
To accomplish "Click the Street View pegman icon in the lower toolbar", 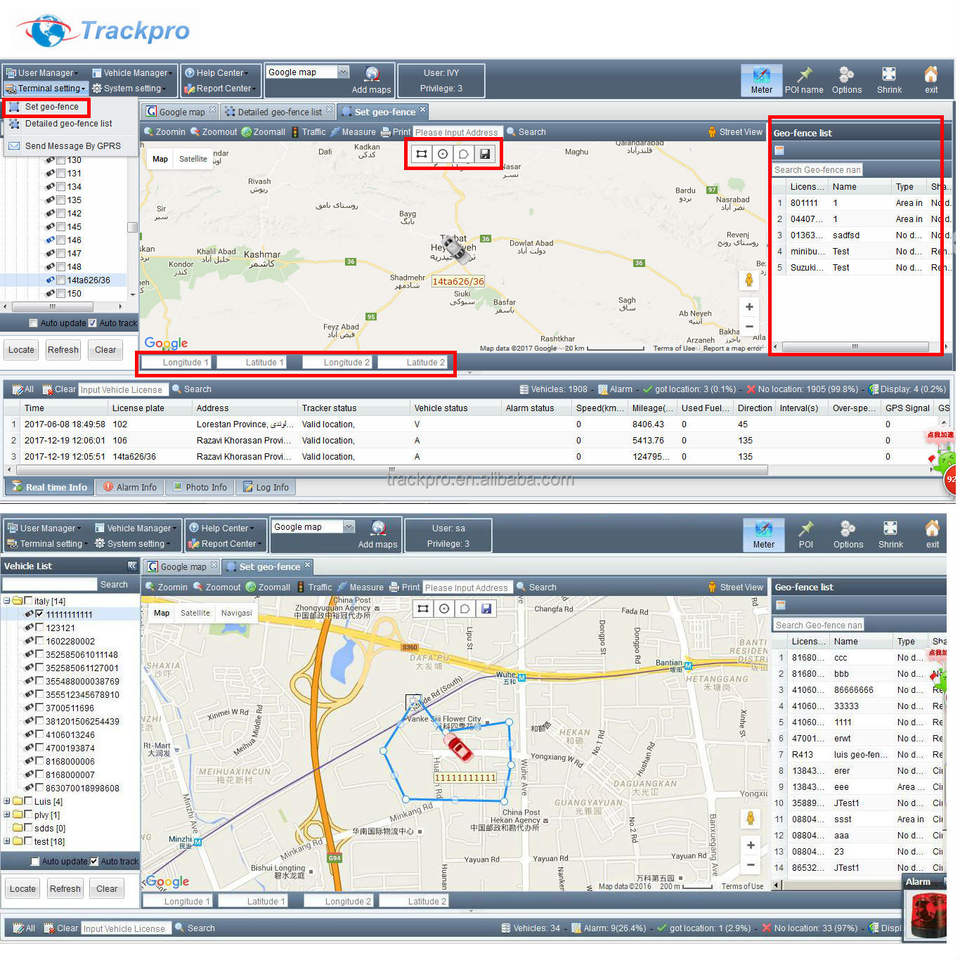I will (712, 587).
